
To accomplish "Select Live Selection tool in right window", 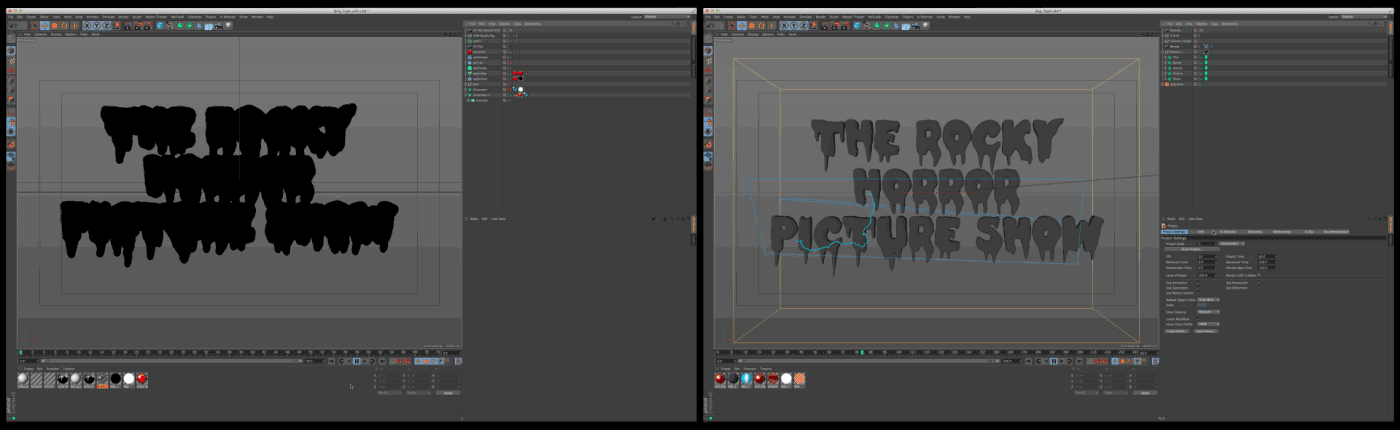I will (732, 26).
